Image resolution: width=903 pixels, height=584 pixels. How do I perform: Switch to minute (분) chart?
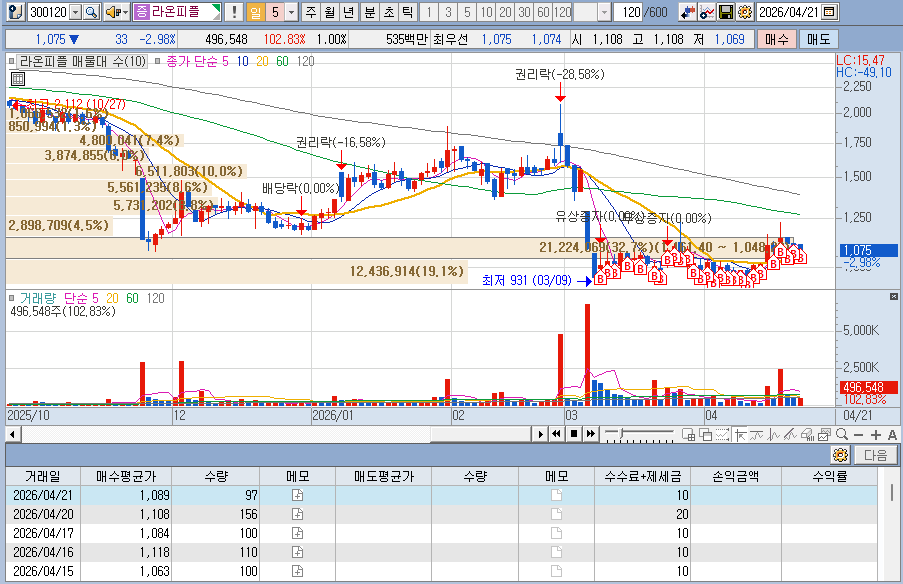click(x=370, y=12)
